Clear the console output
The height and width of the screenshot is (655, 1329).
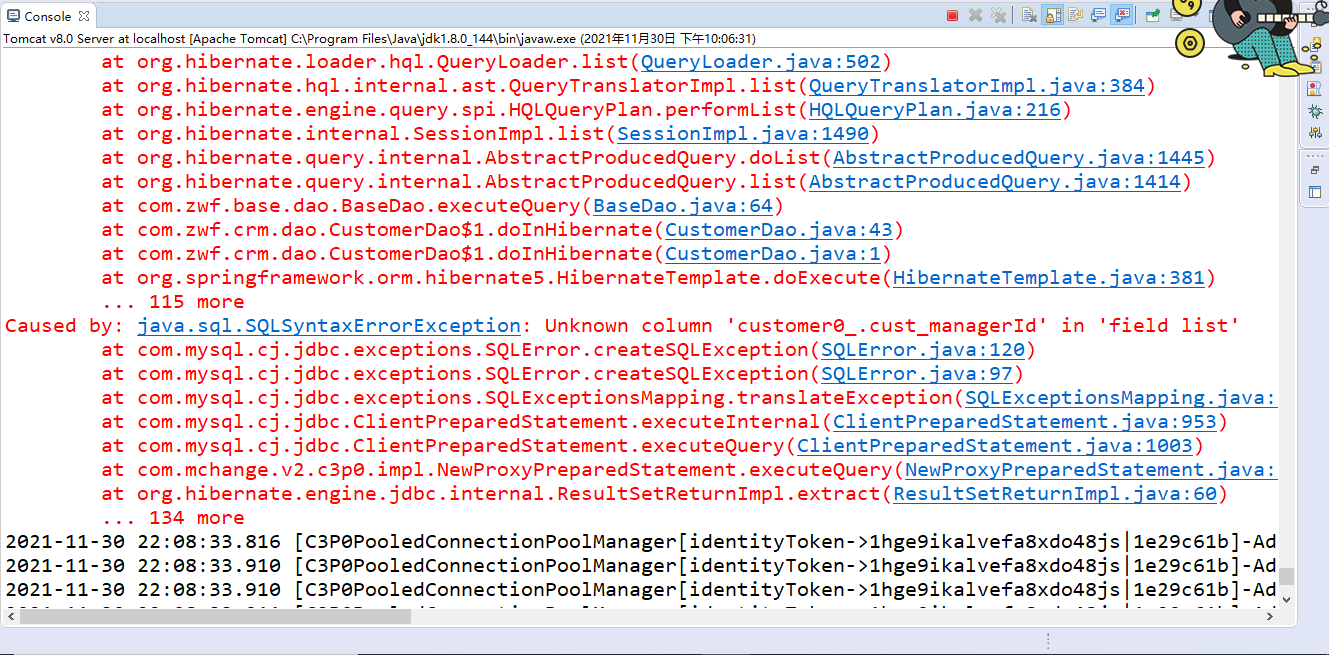tap(1029, 15)
